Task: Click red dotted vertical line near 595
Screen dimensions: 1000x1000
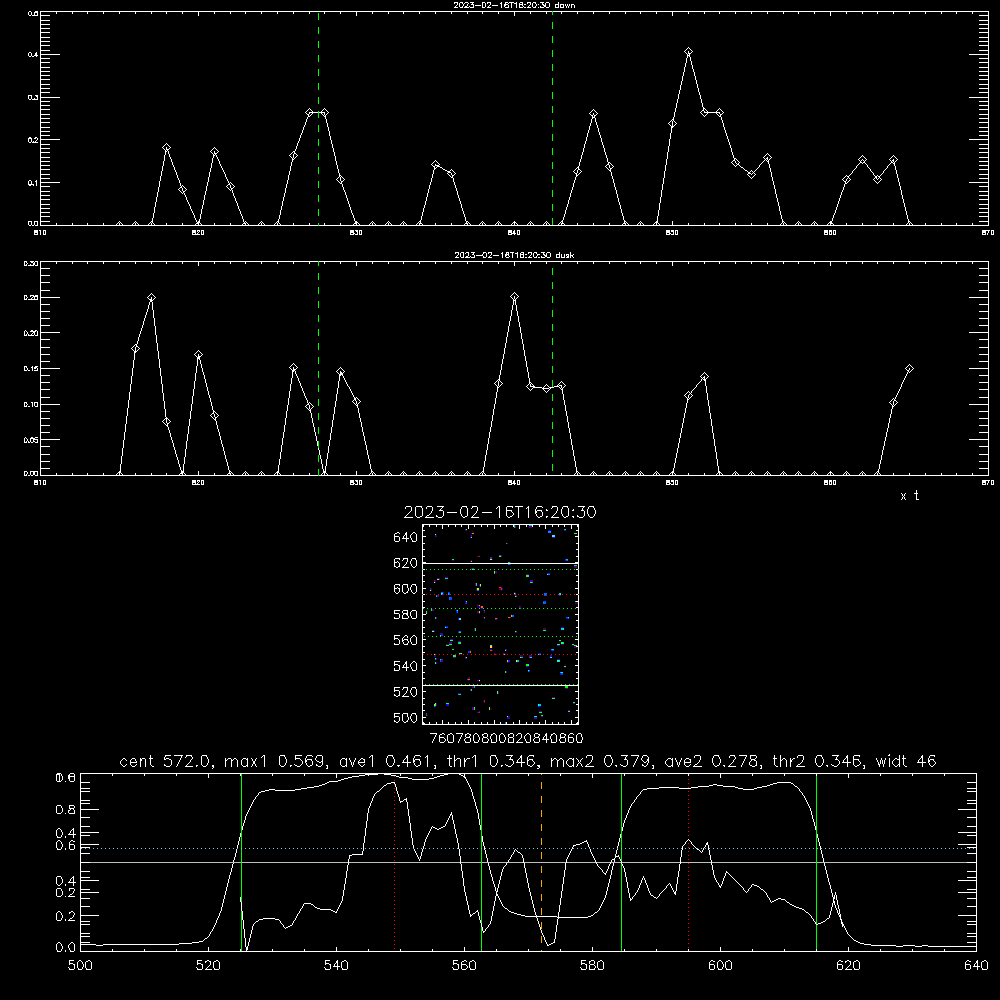Action: point(689,862)
